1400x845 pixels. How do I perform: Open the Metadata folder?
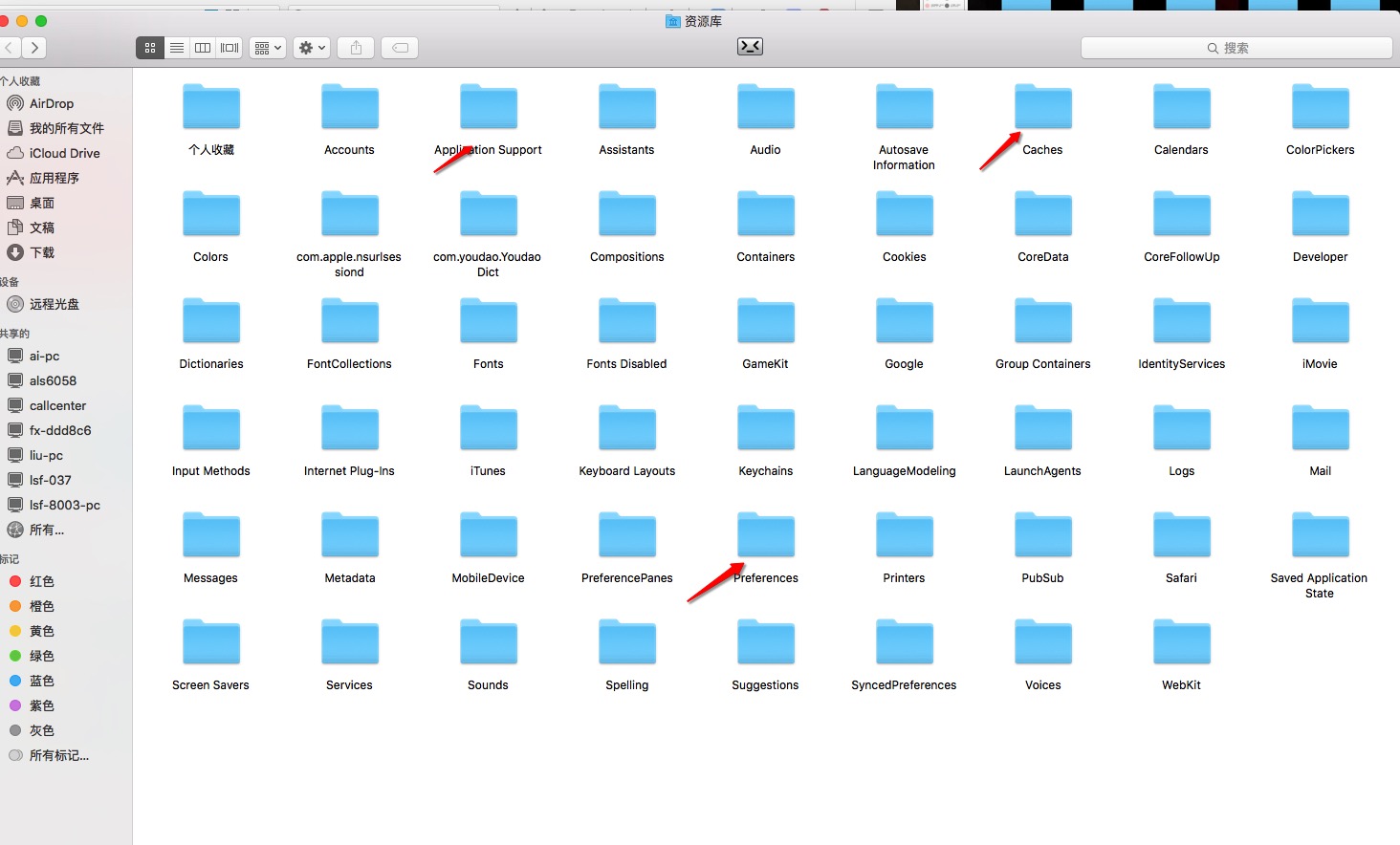pyautogui.click(x=349, y=535)
